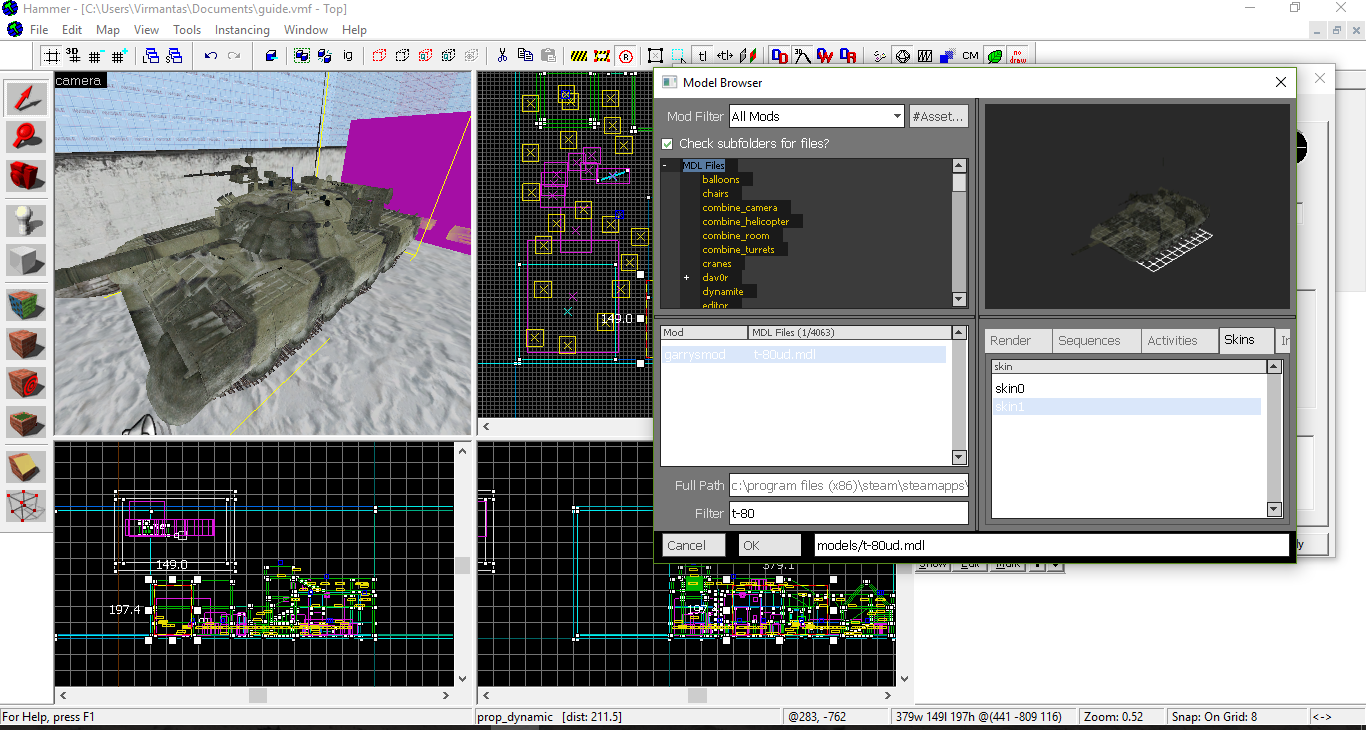Select the Clipping tool
The width and height of the screenshot is (1366, 730).
click(26, 466)
